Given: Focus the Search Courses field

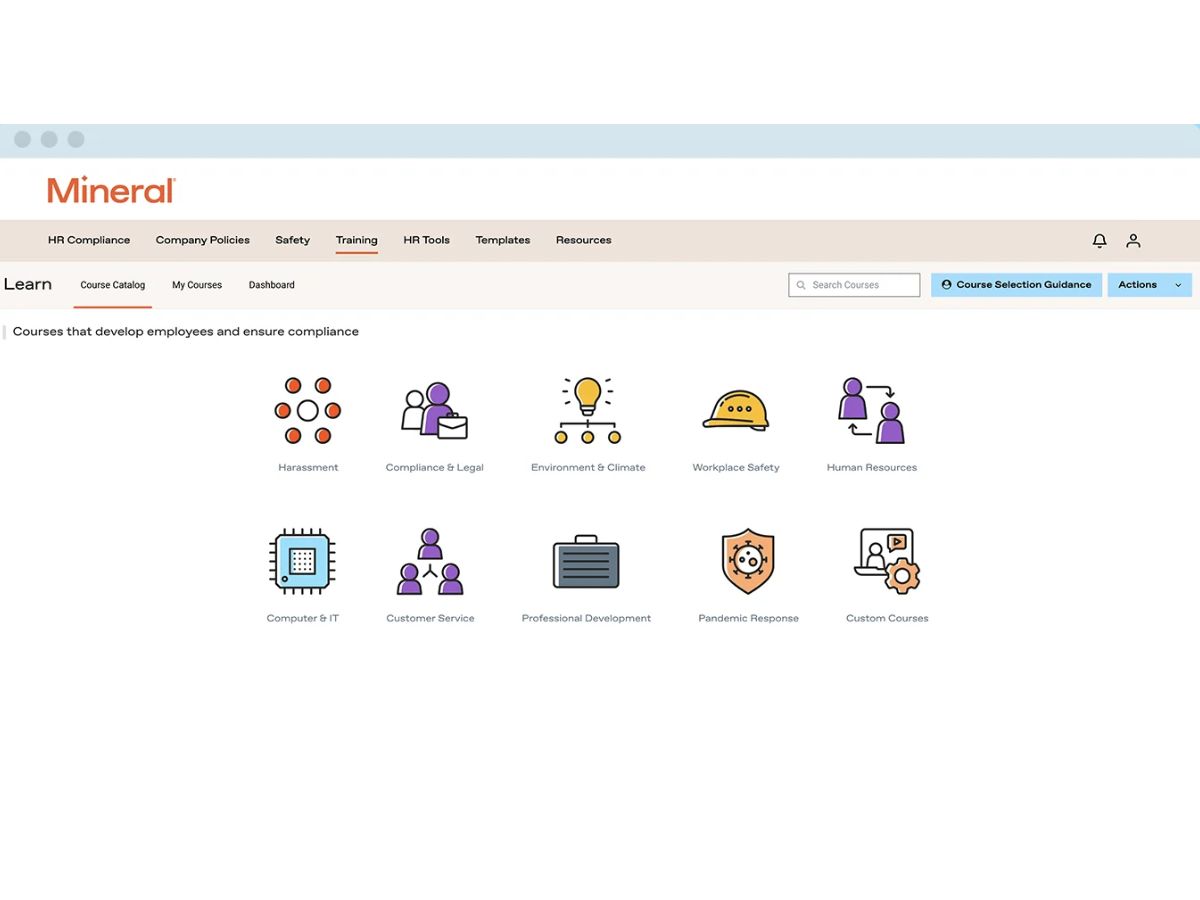Looking at the screenshot, I should pyautogui.click(x=854, y=285).
